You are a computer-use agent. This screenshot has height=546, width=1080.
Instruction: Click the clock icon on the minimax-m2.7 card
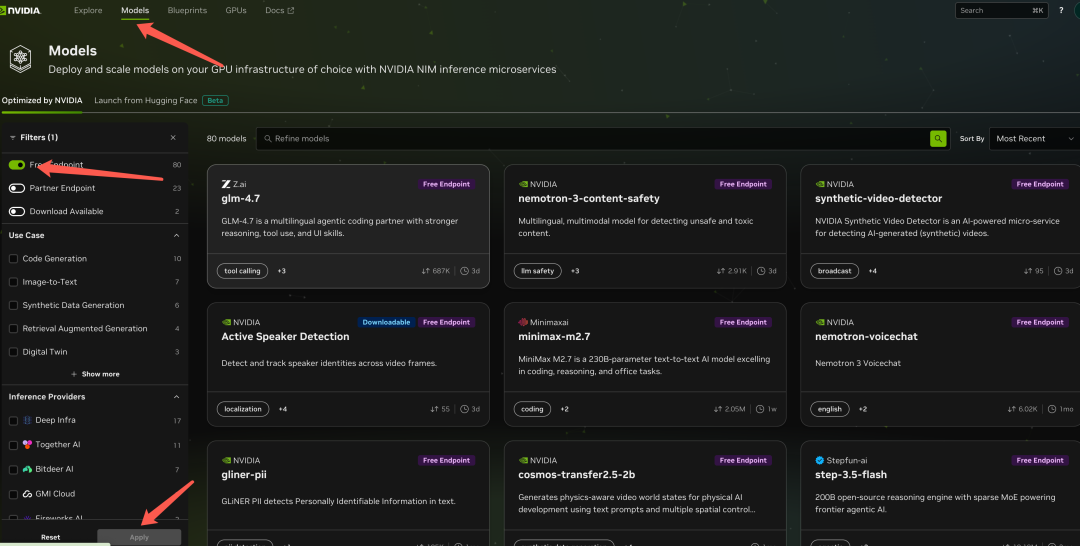[x=760, y=409]
